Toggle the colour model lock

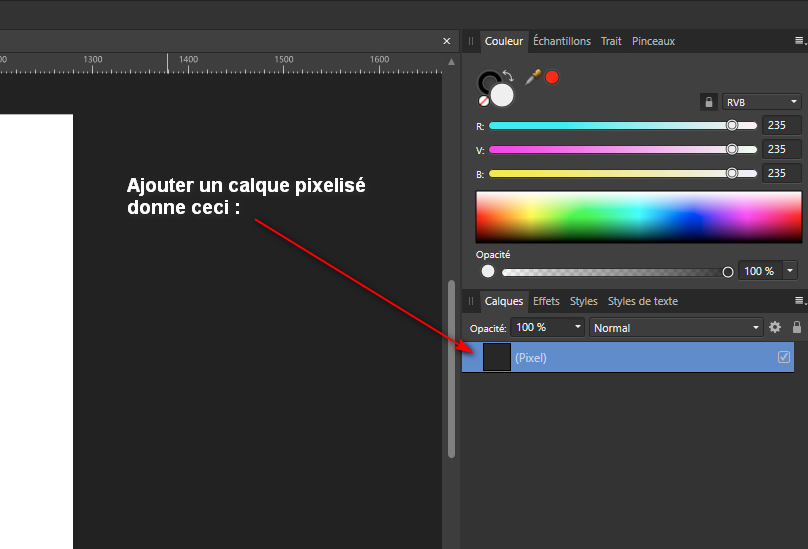[x=709, y=102]
